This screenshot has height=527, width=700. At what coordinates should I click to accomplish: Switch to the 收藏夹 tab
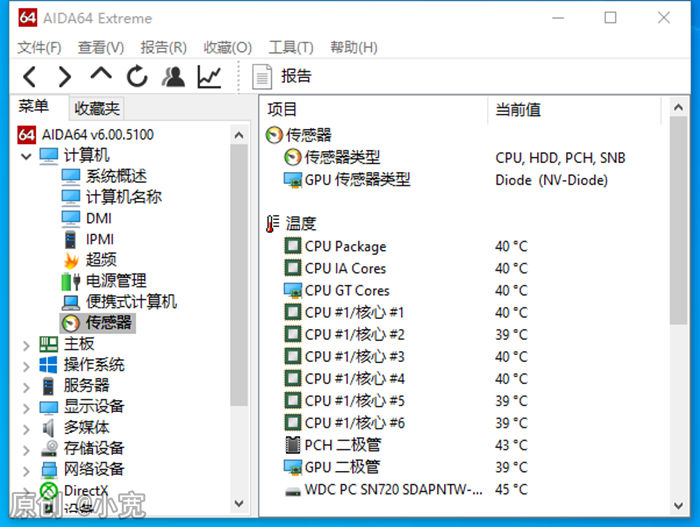[x=97, y=108]
